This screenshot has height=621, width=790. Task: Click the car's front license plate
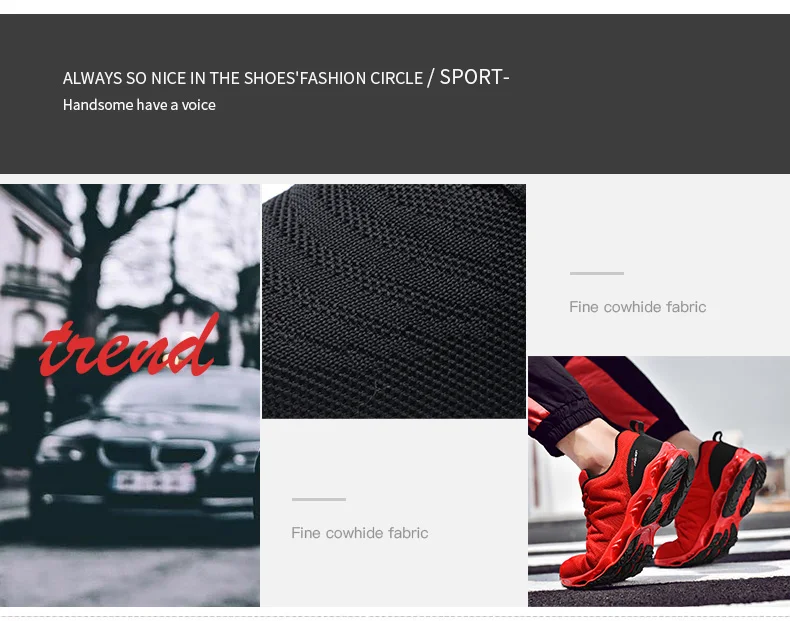(153, 481)
